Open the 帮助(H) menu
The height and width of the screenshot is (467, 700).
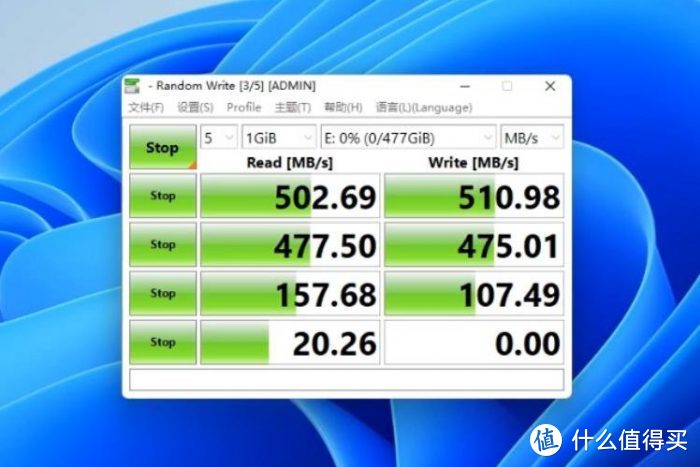[x=343, y=108]
